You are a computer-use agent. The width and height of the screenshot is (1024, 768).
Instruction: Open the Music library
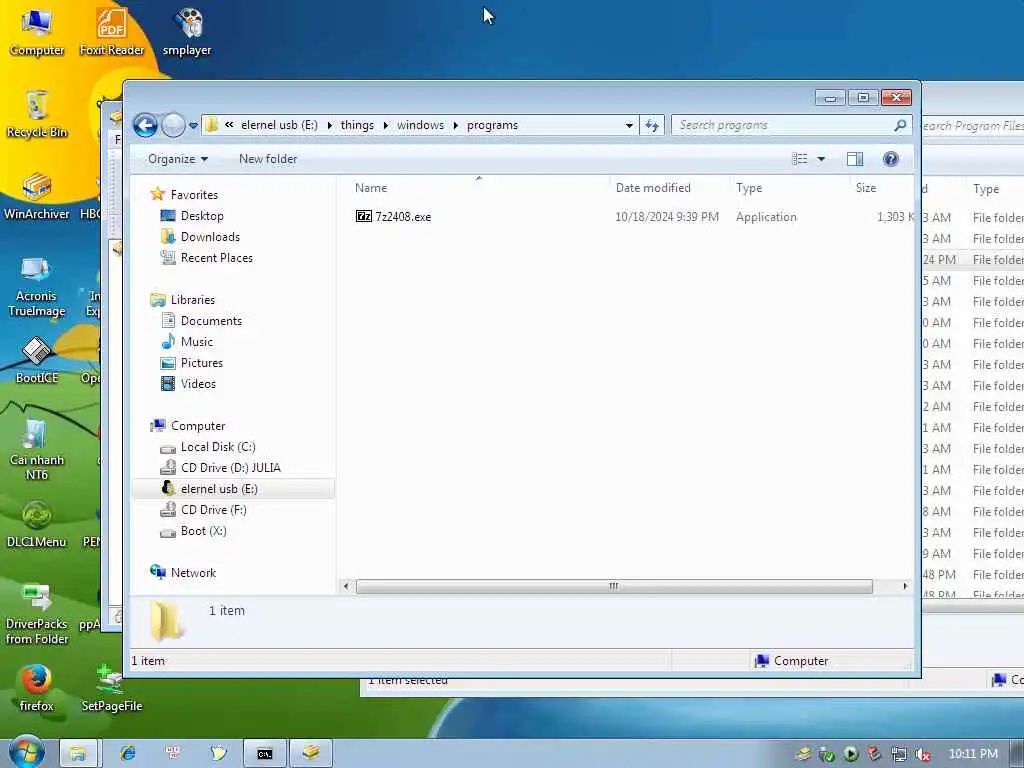point(197,342)
